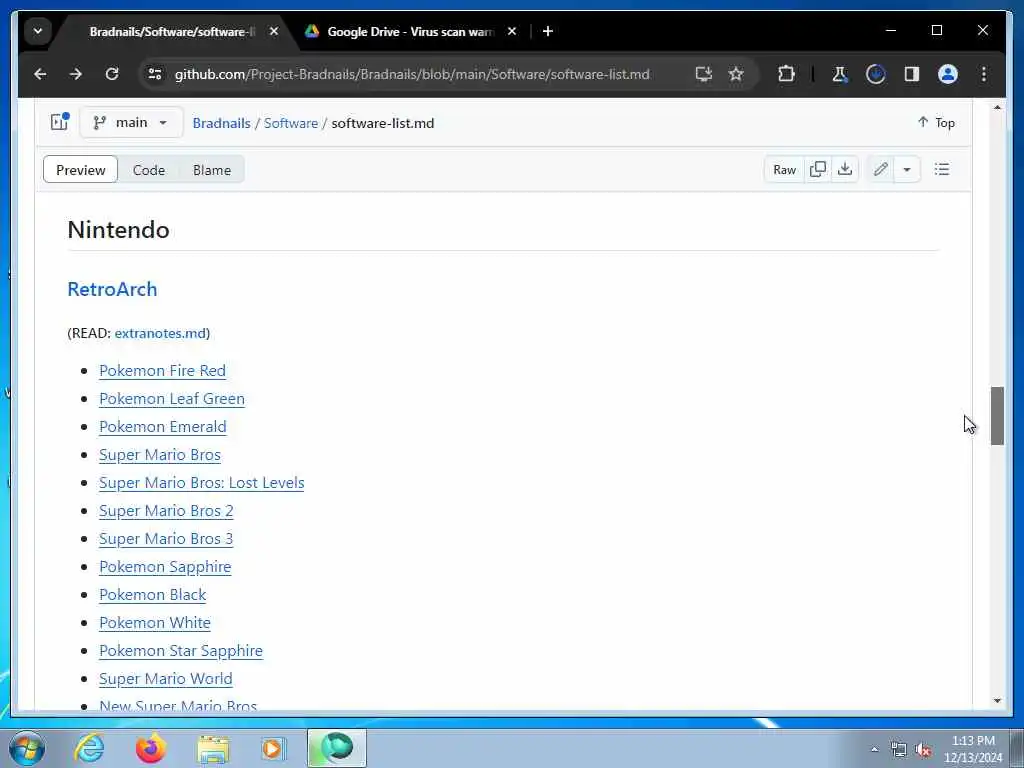
Task: Open the taskbar clock showing 1:13 PM
Action: pyautogui.click(x=973, y=749)
